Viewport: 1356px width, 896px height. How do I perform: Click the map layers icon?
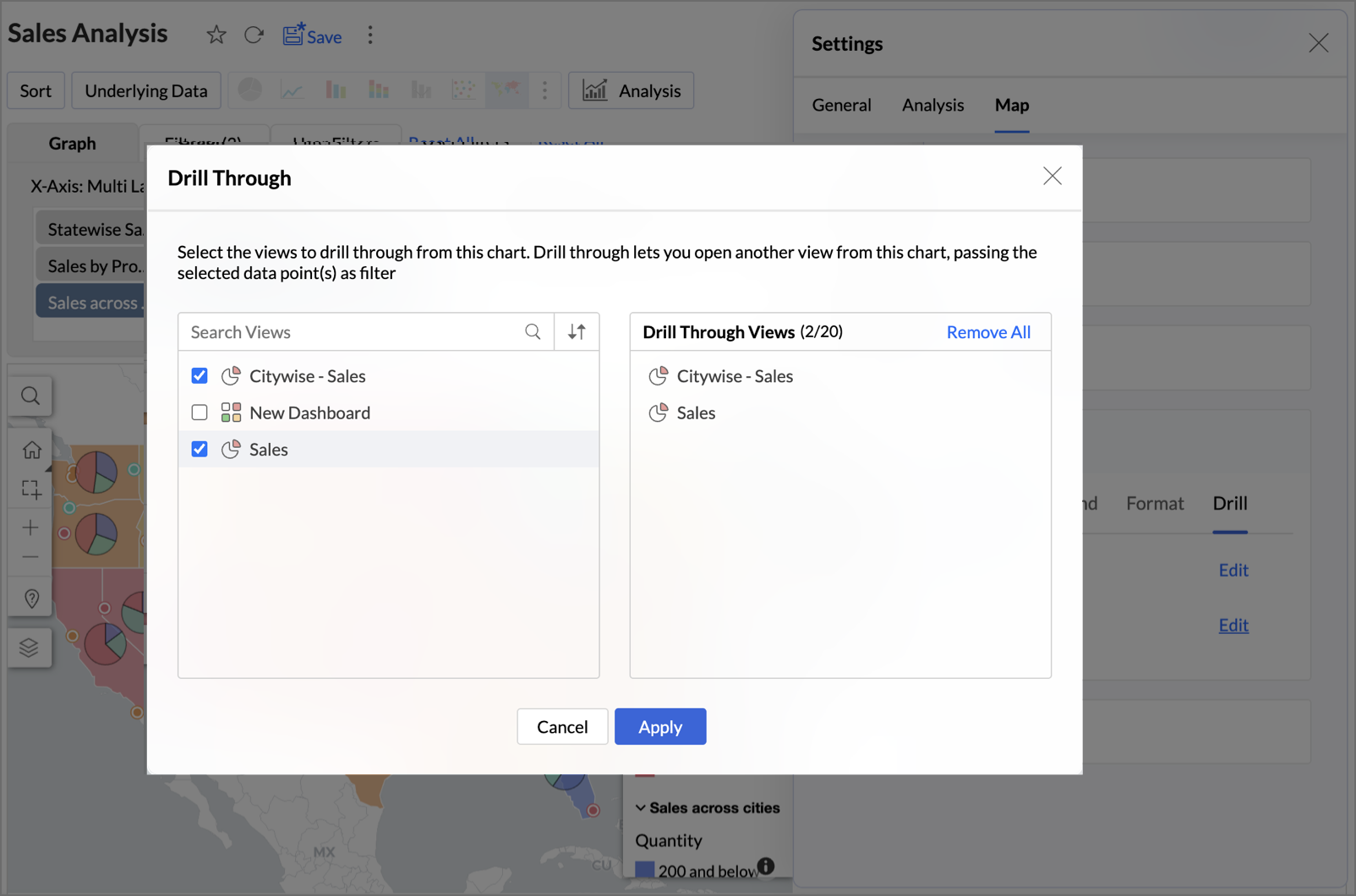click(30, 647)
